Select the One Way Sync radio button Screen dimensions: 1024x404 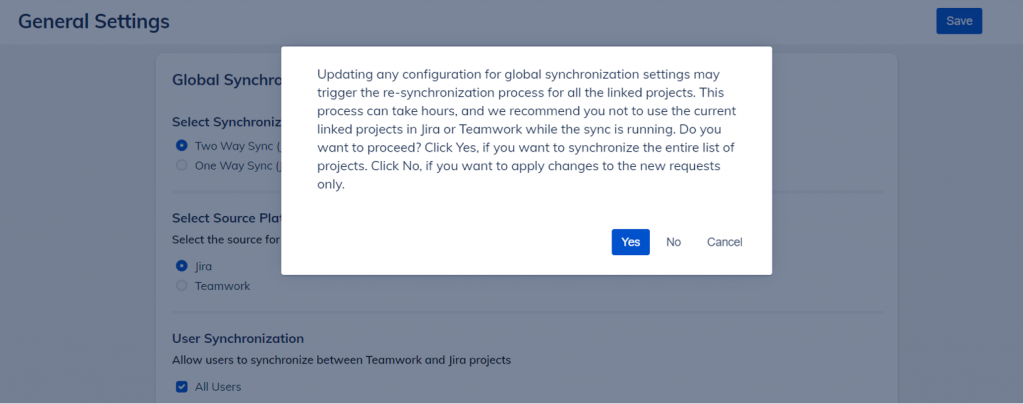click(x=182, y=165)
